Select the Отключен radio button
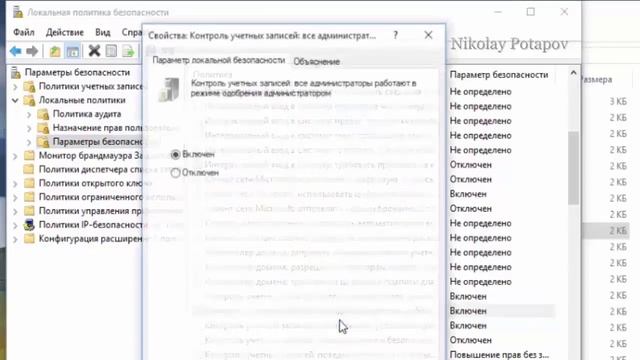 (x=176, y=173)
